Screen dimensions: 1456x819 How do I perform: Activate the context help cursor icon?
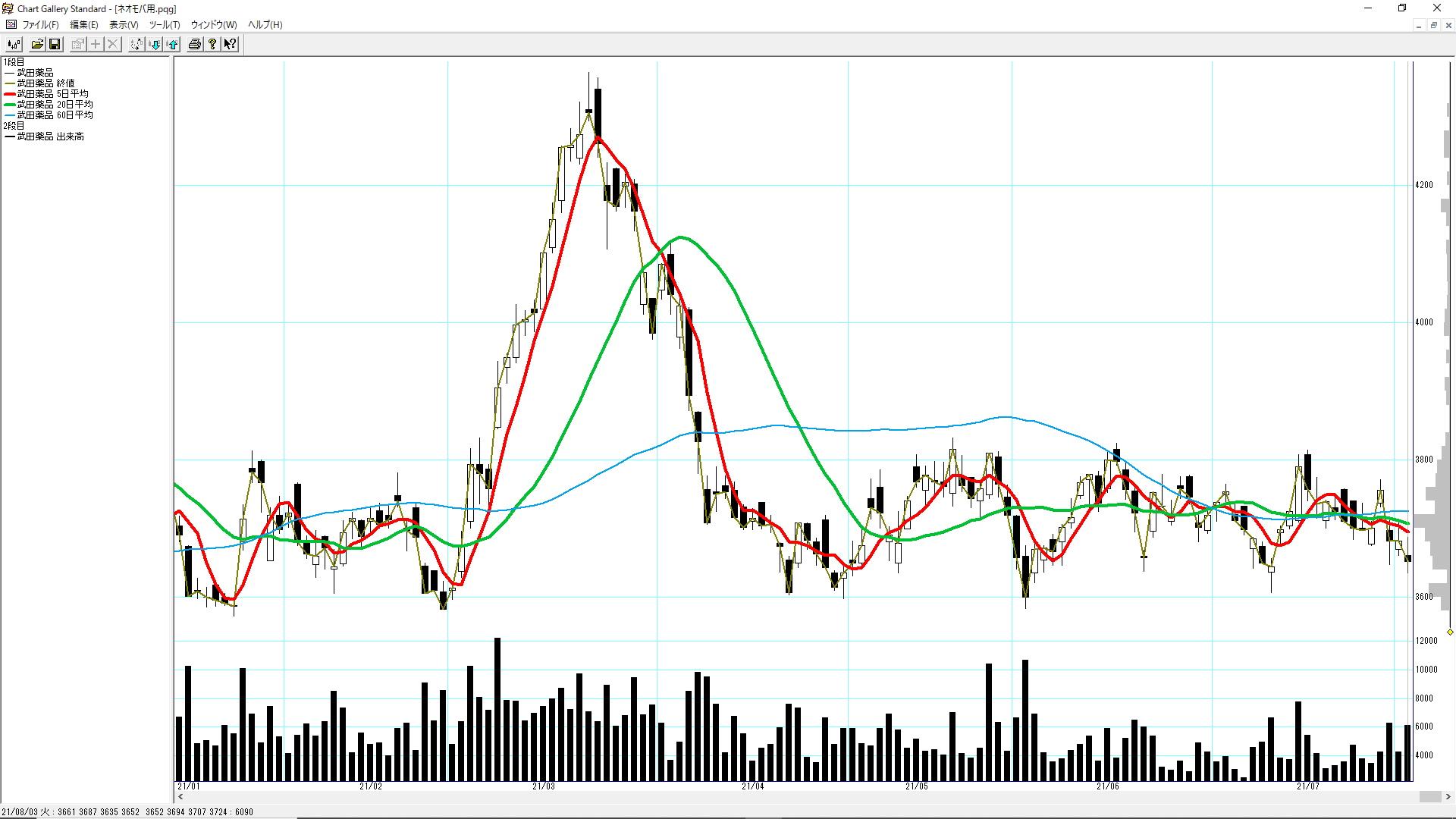tap(230, 44)
